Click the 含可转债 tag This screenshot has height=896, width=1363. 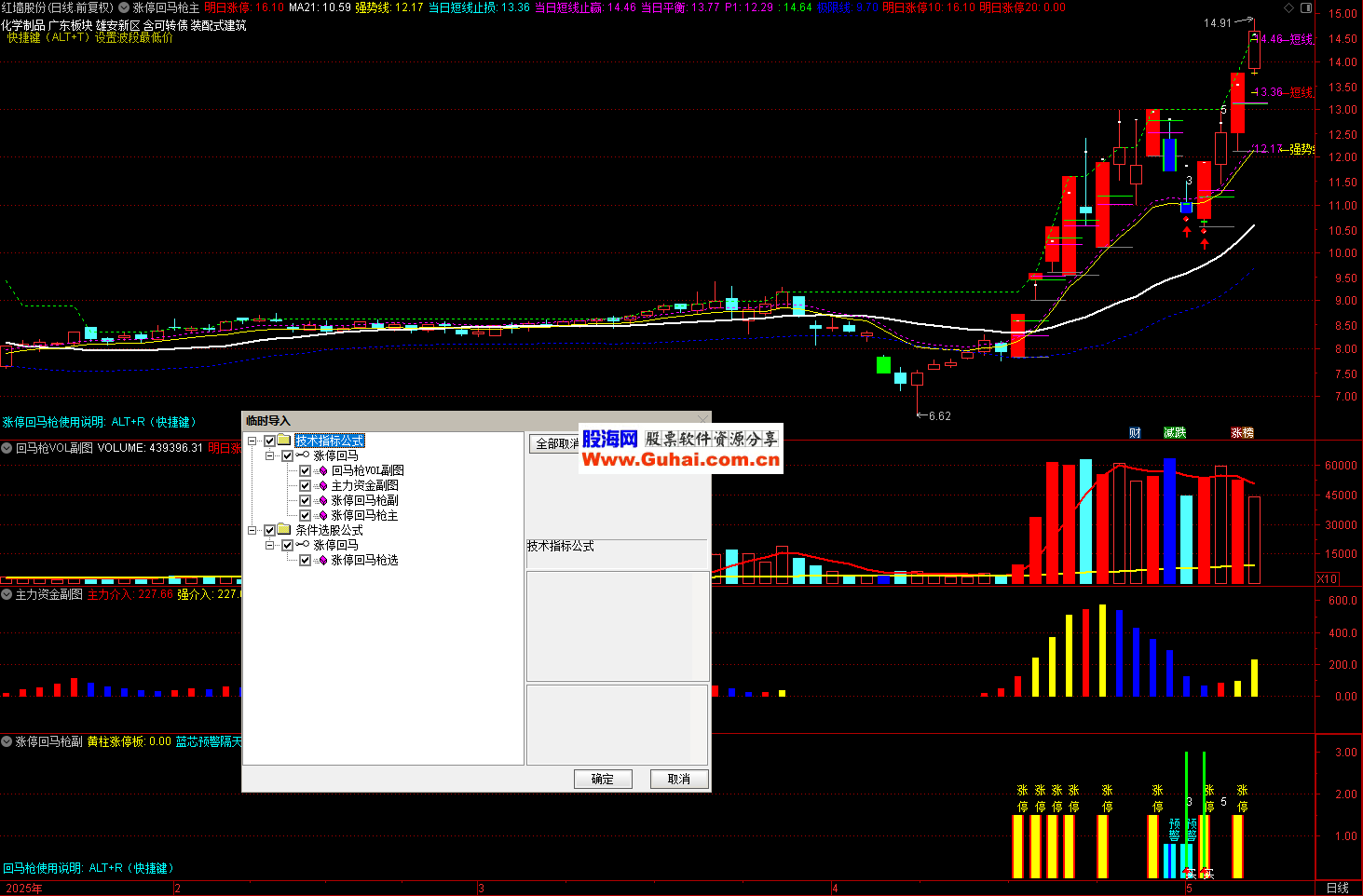tap(165, 25)
